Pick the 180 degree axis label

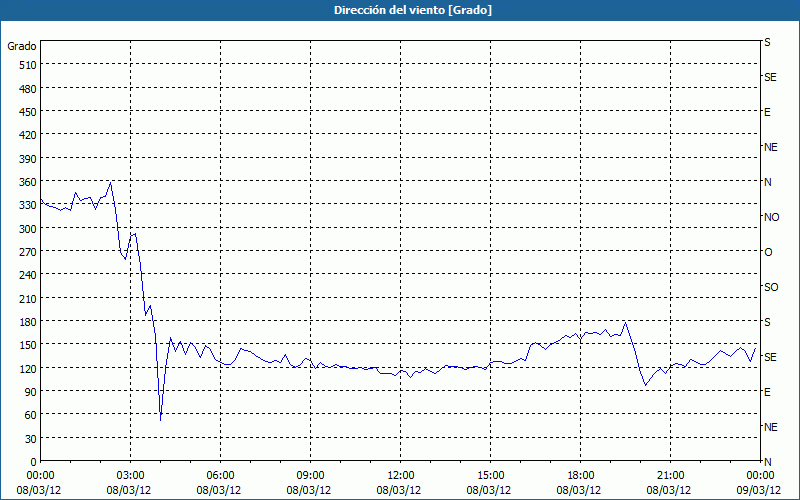pyautogui.click(x=28, y=321)
